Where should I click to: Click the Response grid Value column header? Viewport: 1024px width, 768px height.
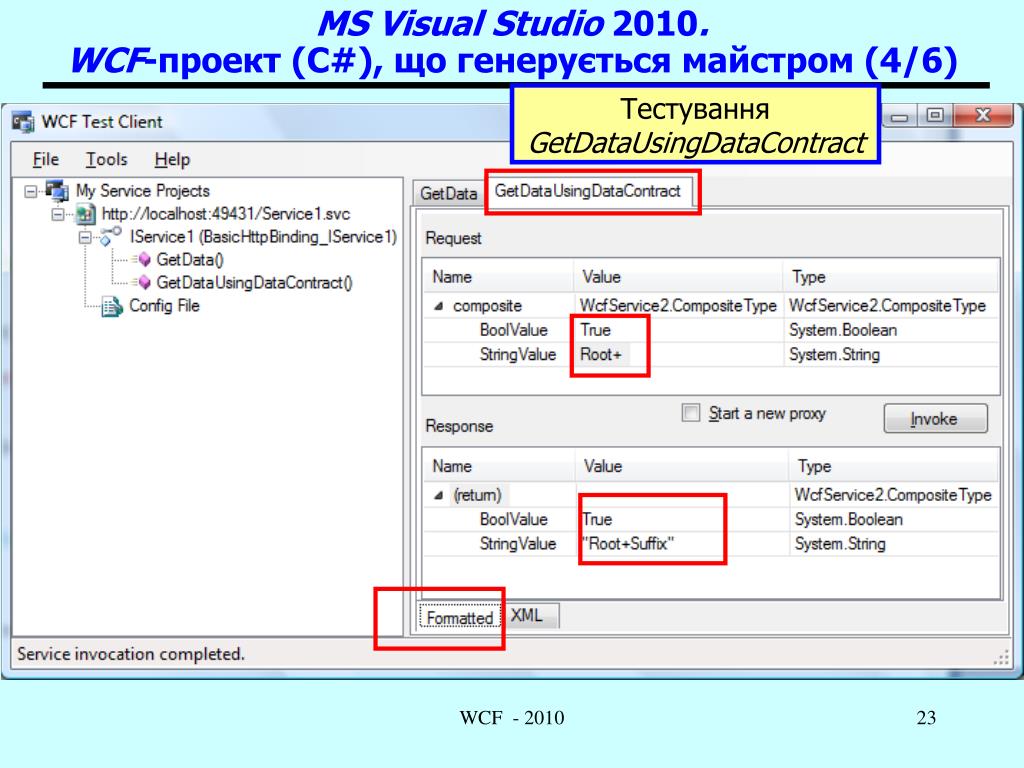coord(682,466)
